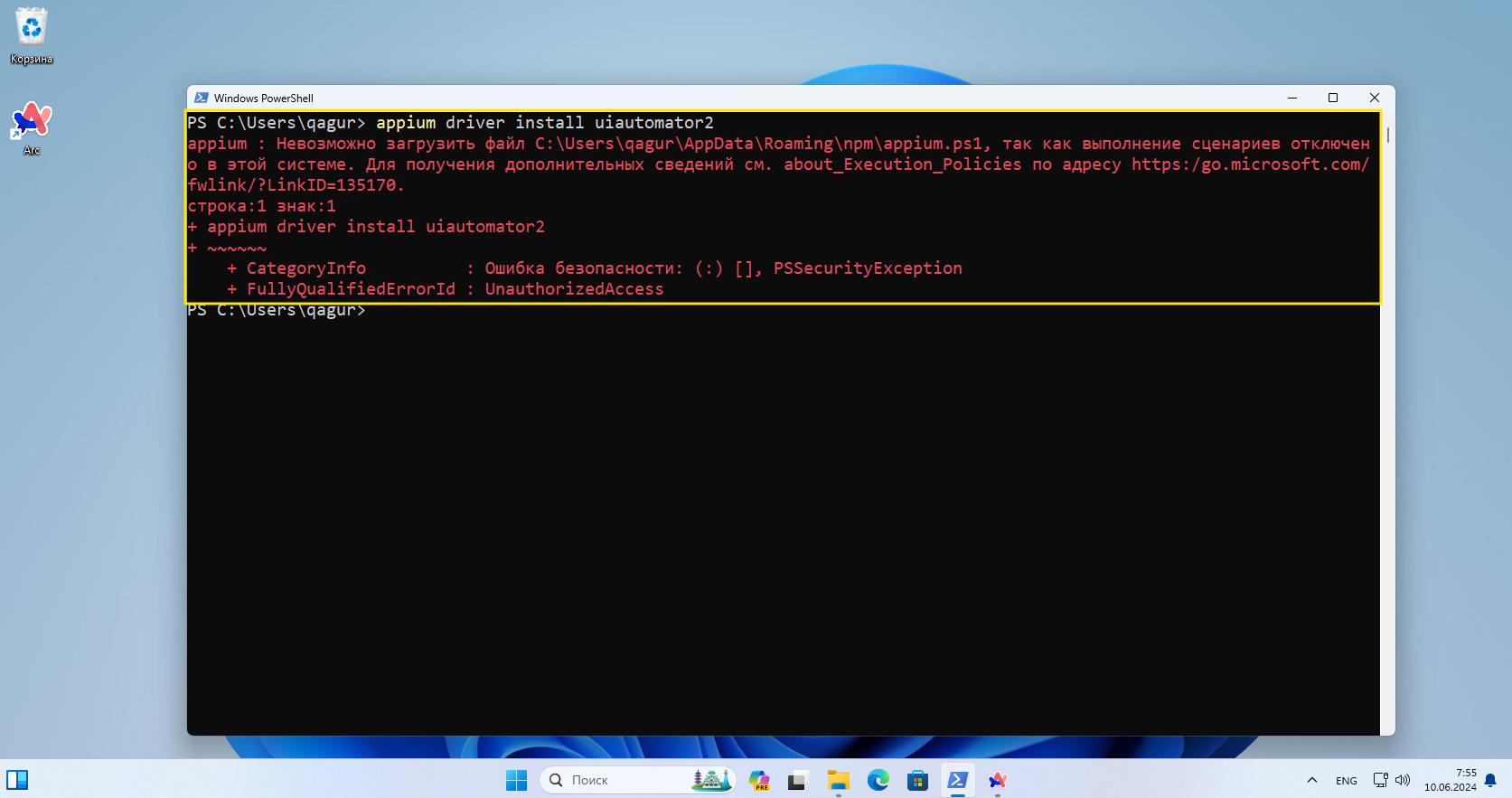Click the red 'about_Execution_Policies' text
This screenshot has height=798, width=1512.
pyautogui.click(x=902, y=164)
